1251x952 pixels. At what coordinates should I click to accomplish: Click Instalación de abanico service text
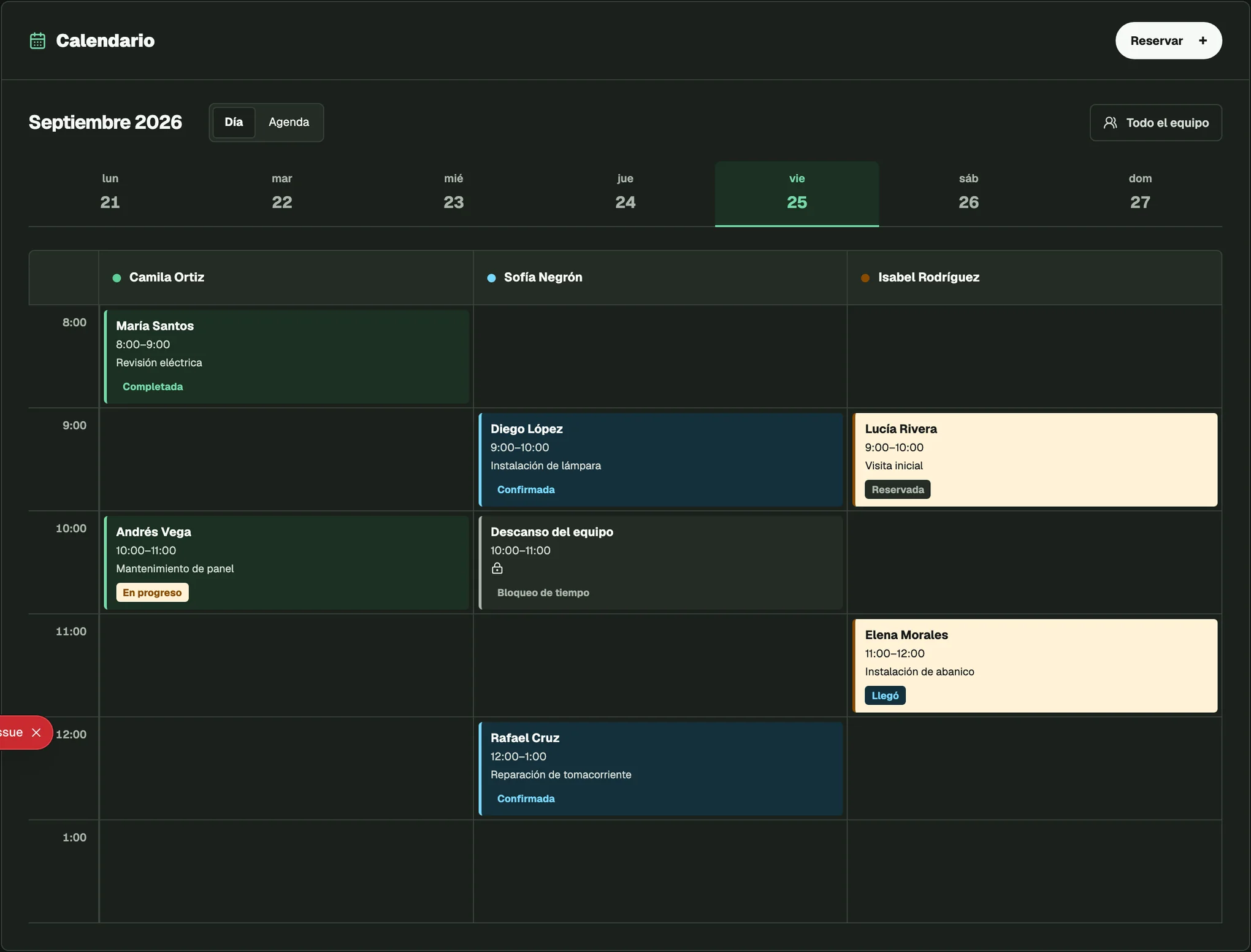[x=919, y=672]
